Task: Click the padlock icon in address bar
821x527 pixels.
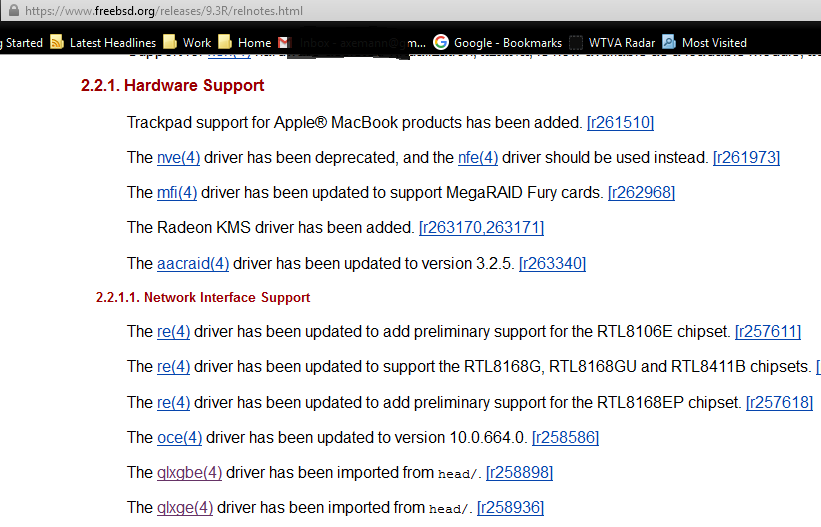Action: (14, 10)
